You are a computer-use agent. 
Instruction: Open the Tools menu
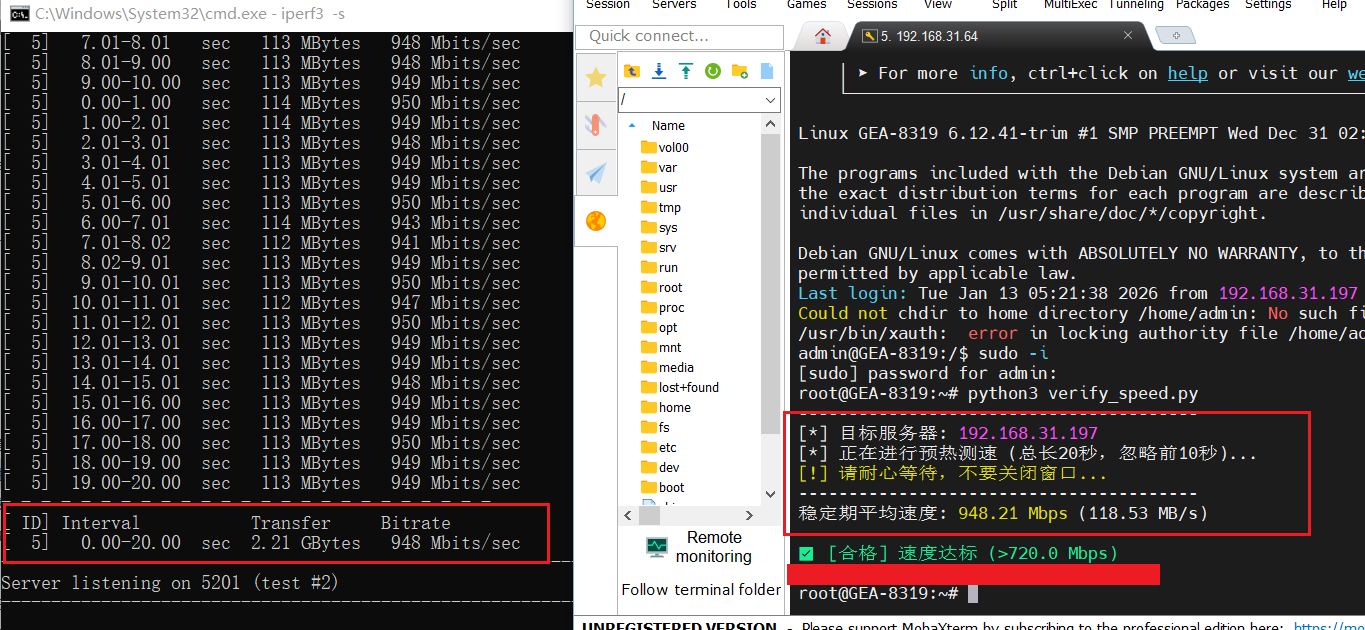(x=740, y=5)
